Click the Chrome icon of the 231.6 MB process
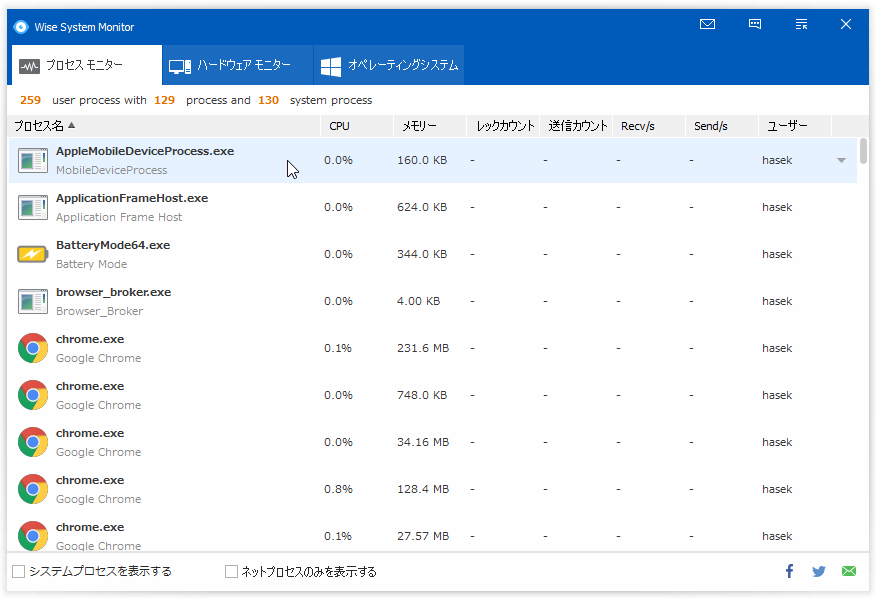 pos(33,348)
